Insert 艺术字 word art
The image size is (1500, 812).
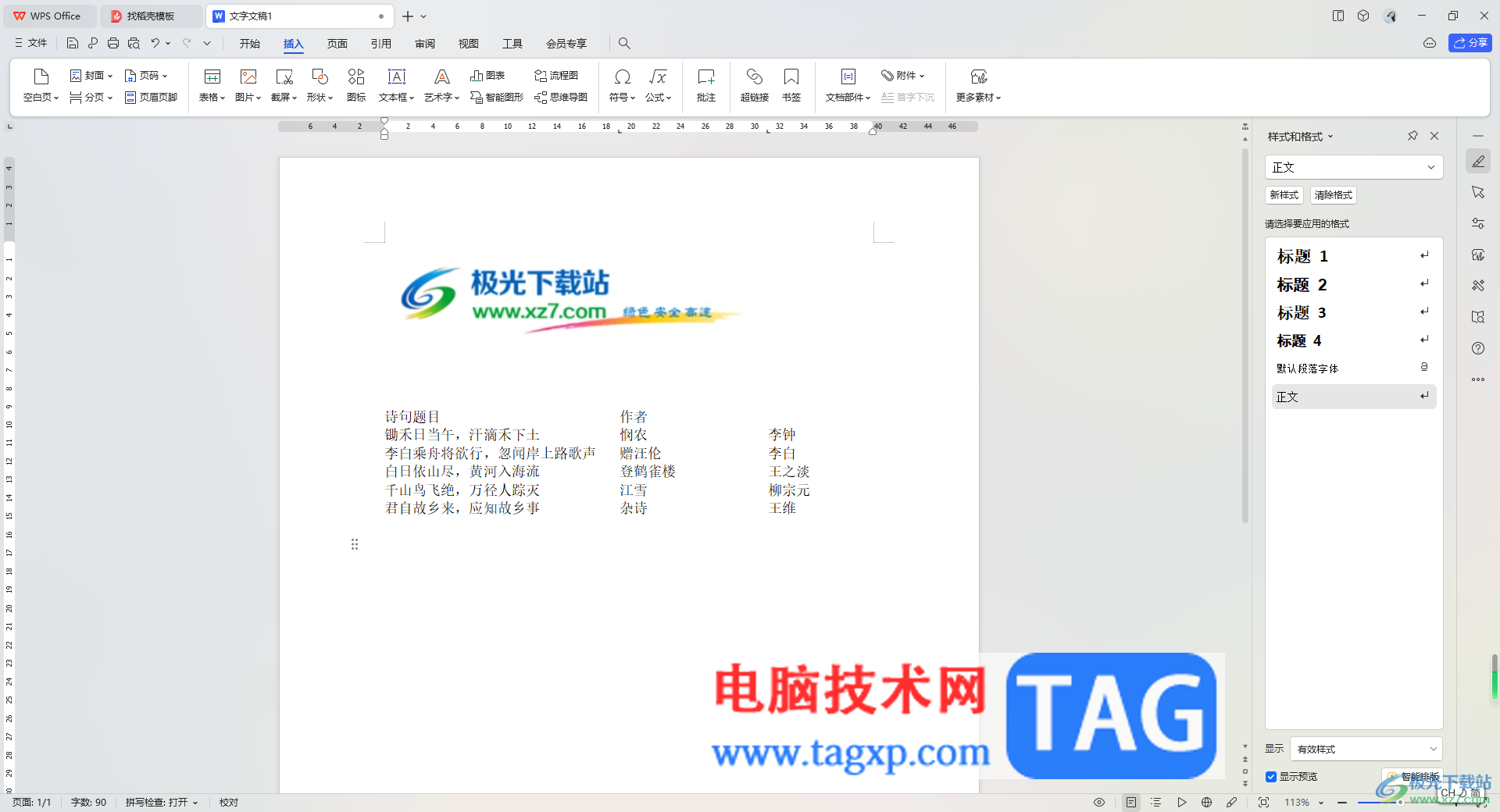tap(441, 85)
